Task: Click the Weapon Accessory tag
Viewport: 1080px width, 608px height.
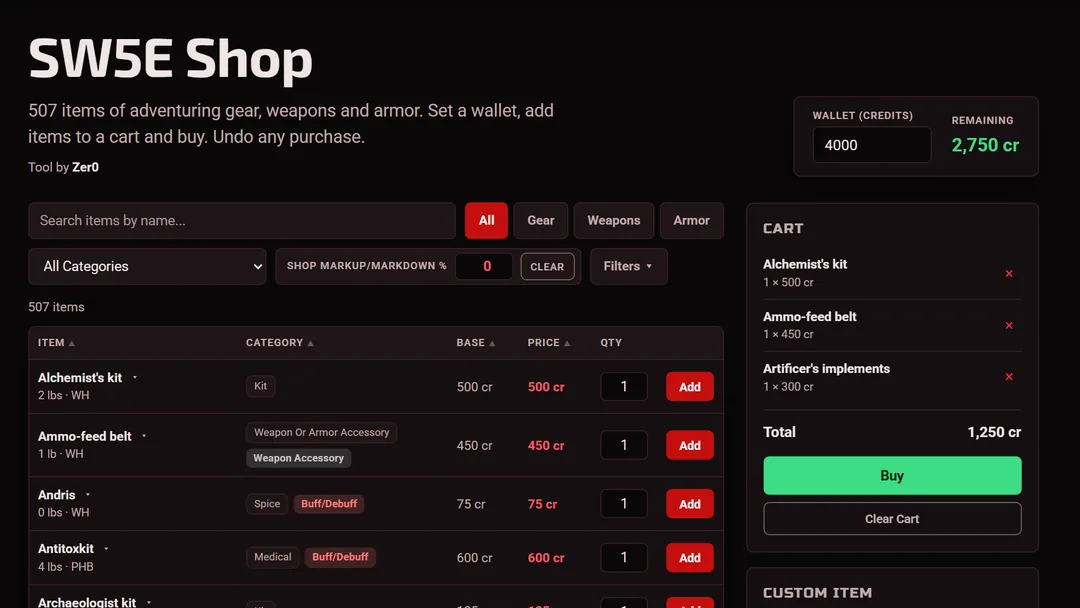Action: click(298, 458)
